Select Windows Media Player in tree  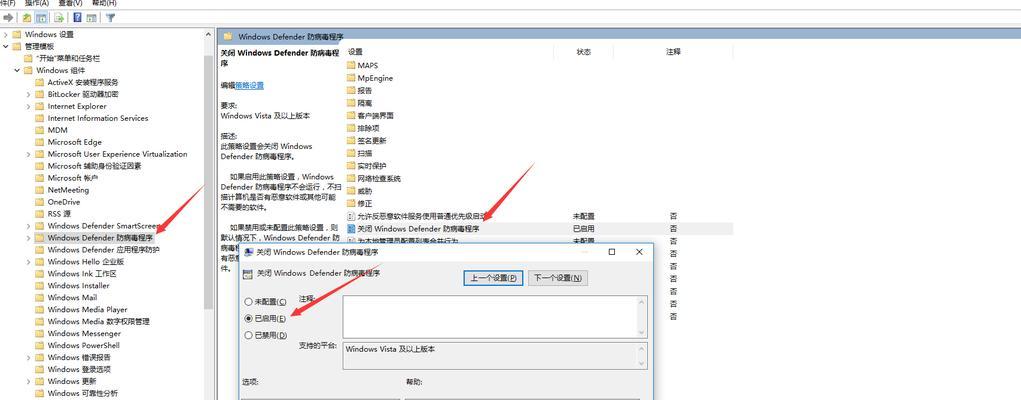tap(87, 309)
